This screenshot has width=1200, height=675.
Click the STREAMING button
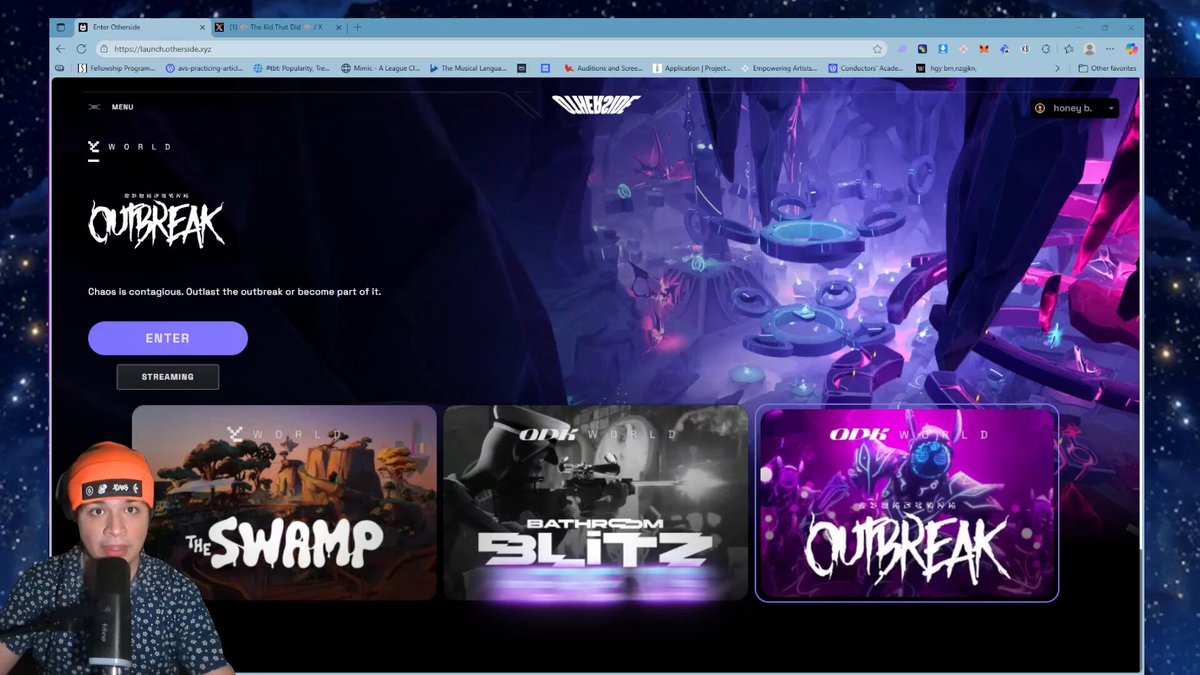(168, 377)
